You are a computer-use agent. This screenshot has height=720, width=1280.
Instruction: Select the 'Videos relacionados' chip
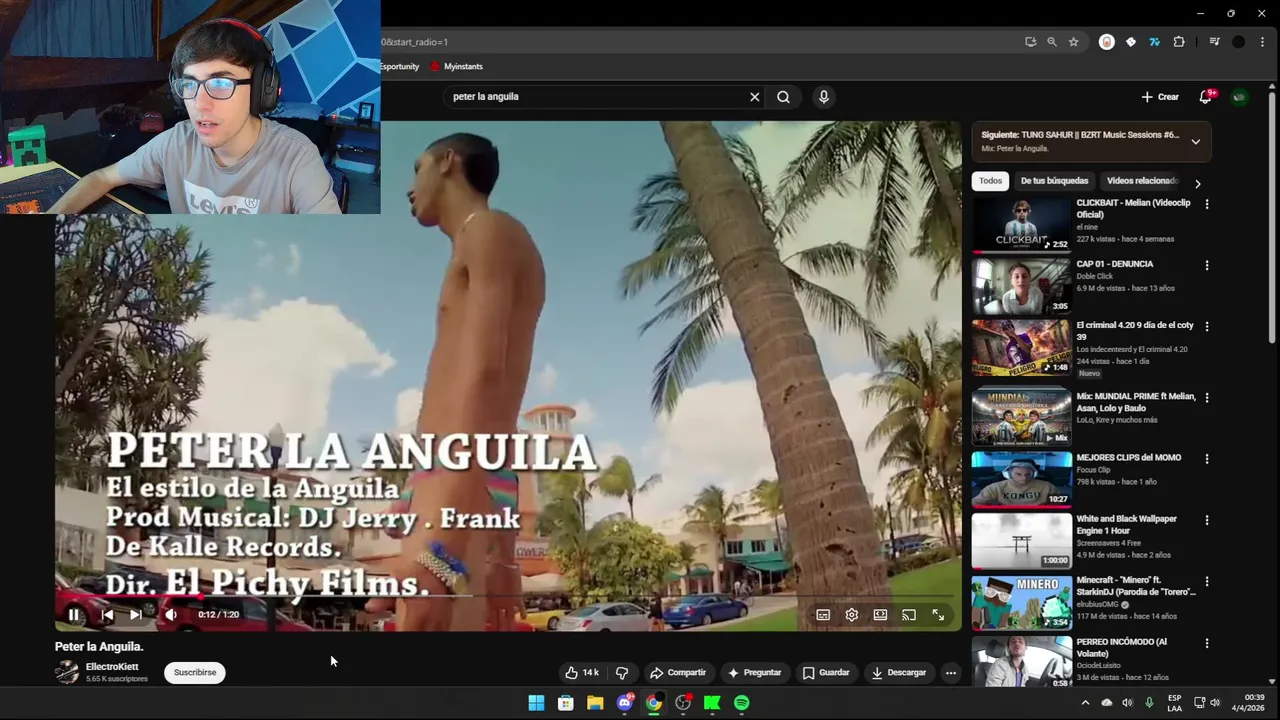pos(1142,181)
